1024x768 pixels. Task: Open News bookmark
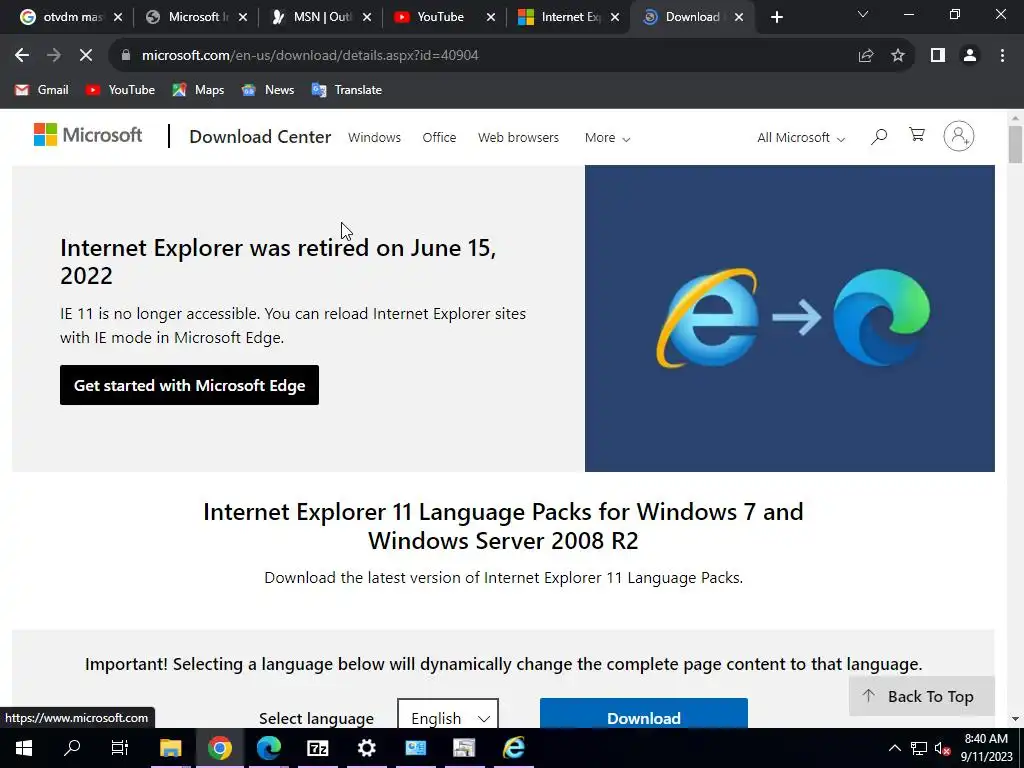(268, 90)
